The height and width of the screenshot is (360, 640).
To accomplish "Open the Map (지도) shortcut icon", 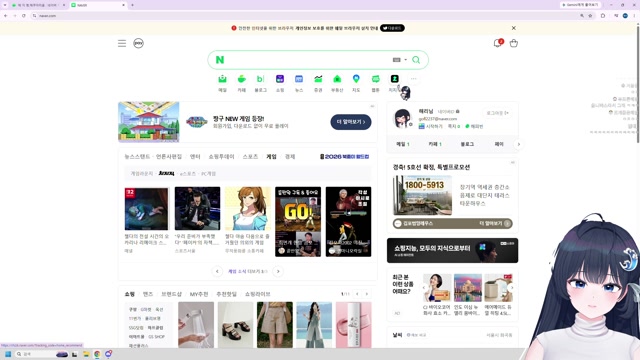I will pos(356,79).
